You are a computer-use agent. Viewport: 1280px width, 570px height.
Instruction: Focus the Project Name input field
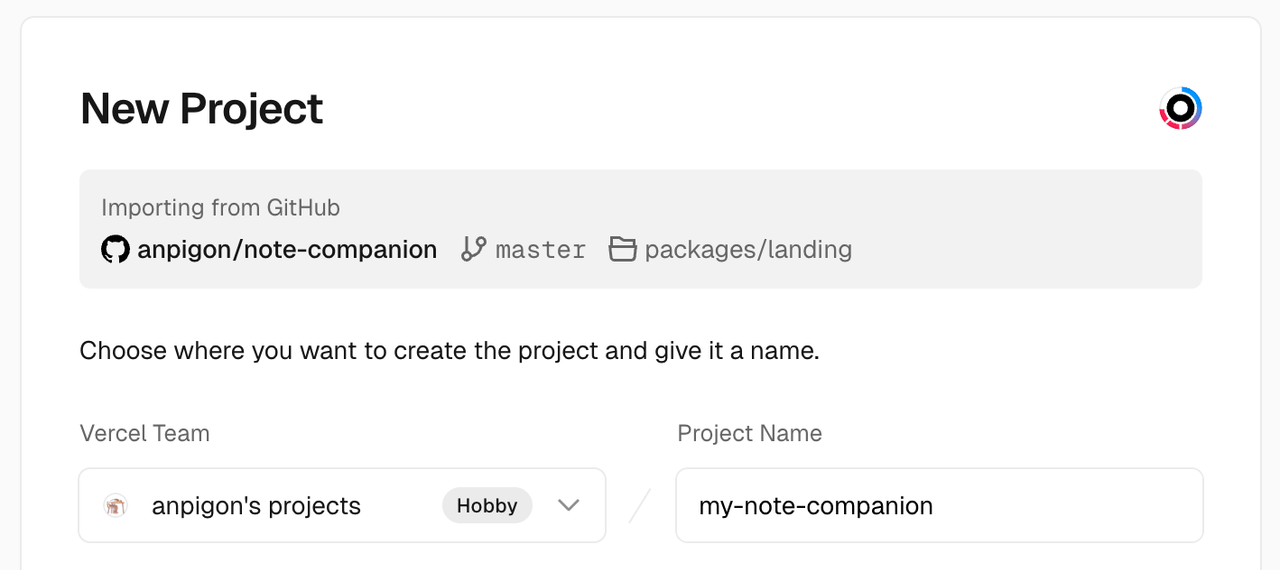pyautogui.click(x=938, y=506)
